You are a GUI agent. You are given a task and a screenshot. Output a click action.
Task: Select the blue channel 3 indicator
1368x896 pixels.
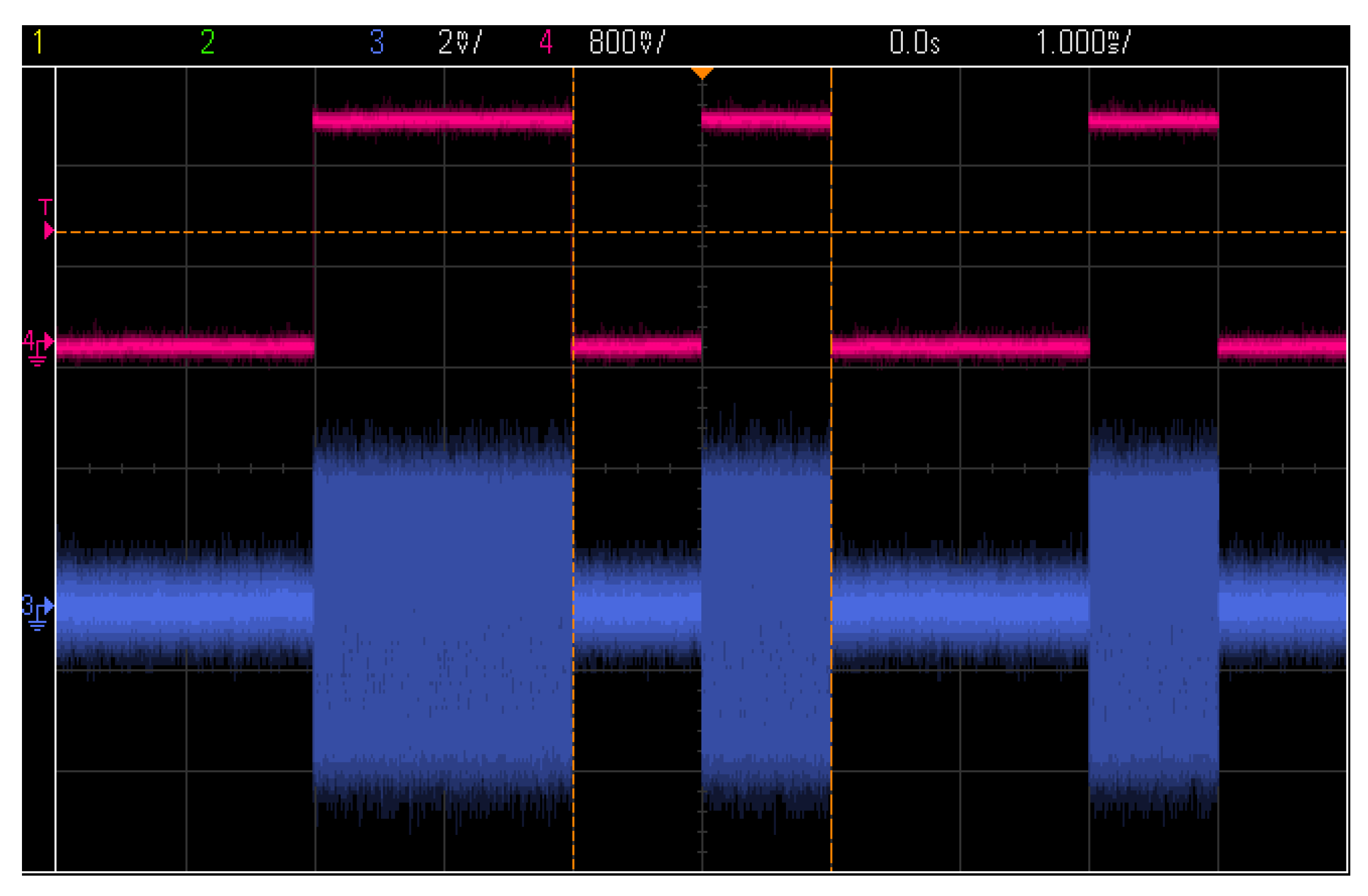click(x=377, y=42)
